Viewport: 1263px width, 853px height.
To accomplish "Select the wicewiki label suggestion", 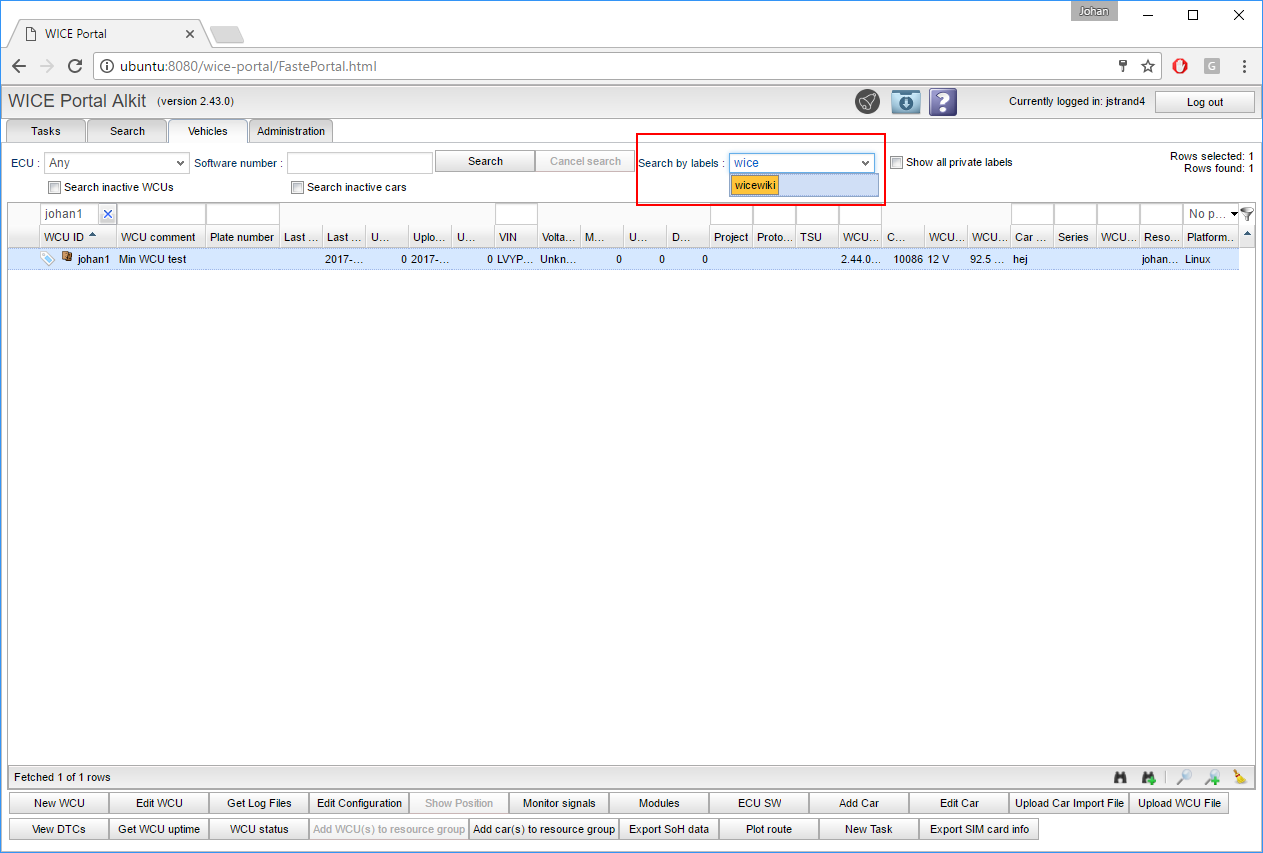I will [755, 185].
